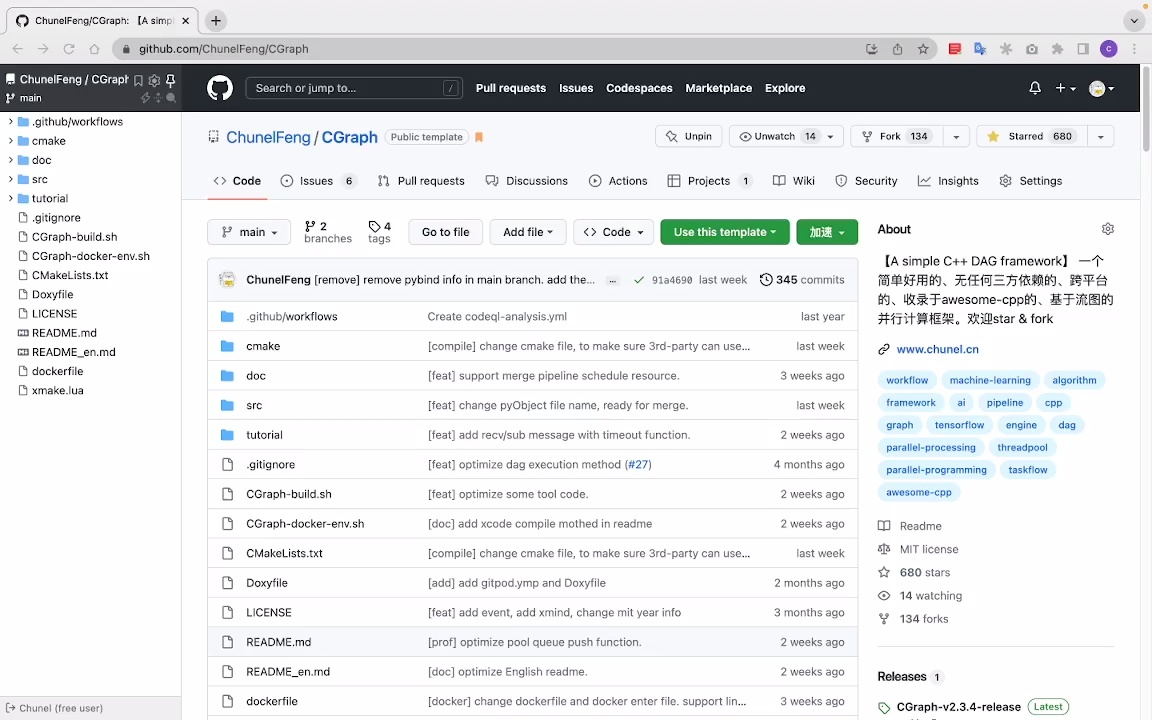
Task: Unpin the repository with Unpin button
Action: [688, 137]
